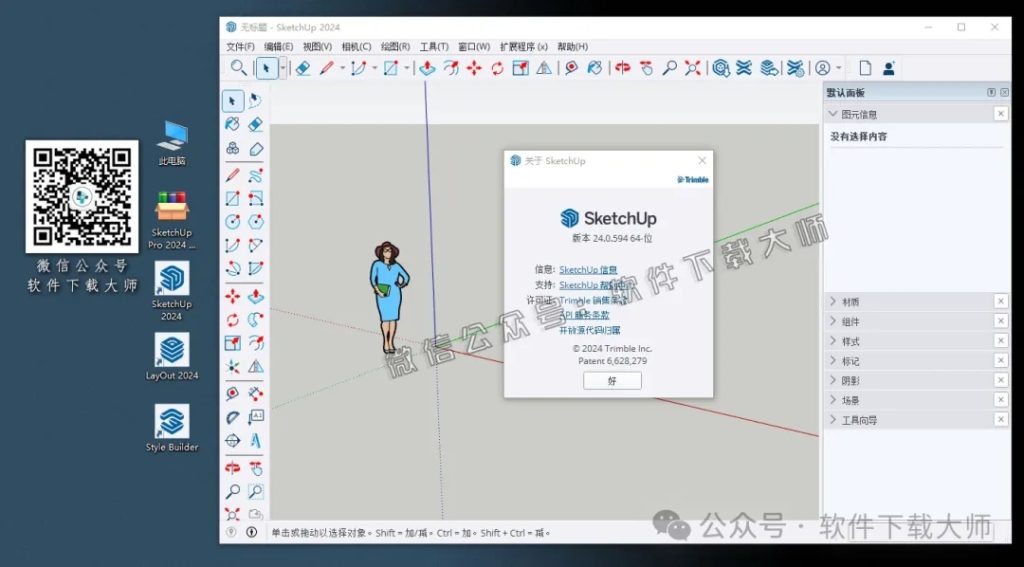Pick the Make Component tool
The image size is (1024, 567).
[232, 149]
